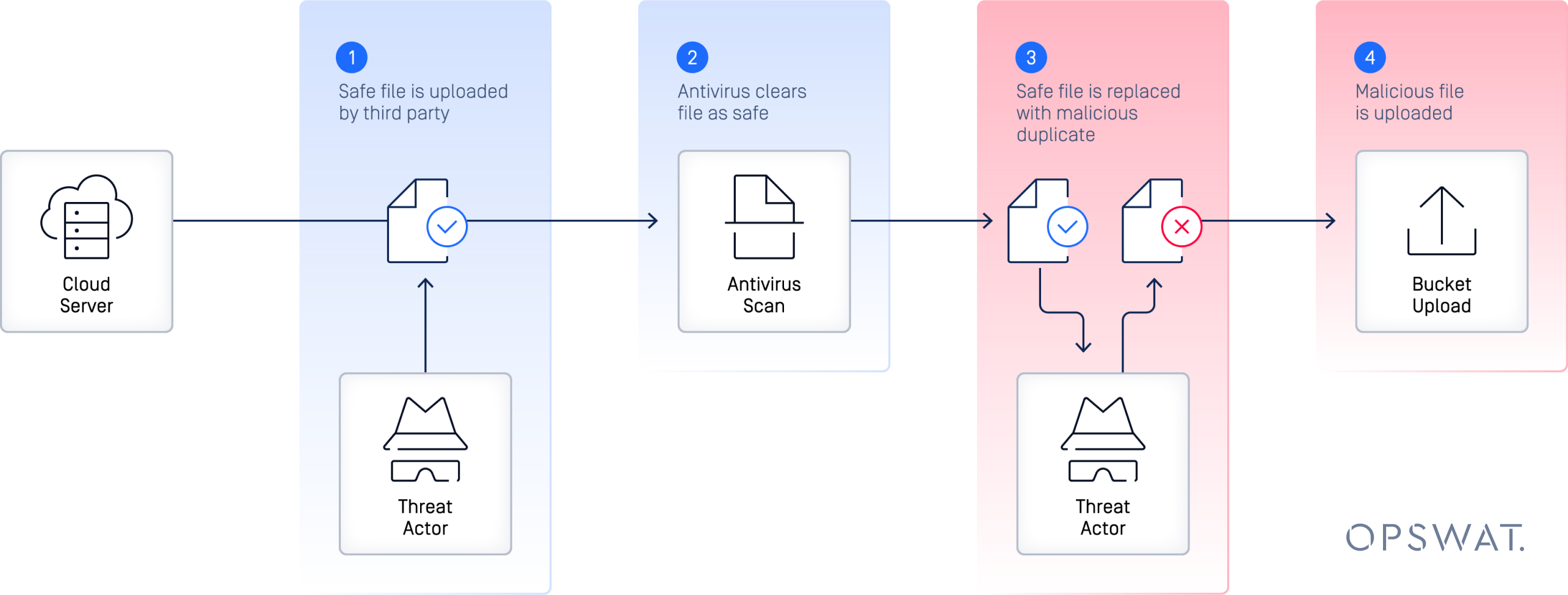Click the malicious file's red X badge
This screenshot has height=595, width=1568.
[x=1181, y=227]
